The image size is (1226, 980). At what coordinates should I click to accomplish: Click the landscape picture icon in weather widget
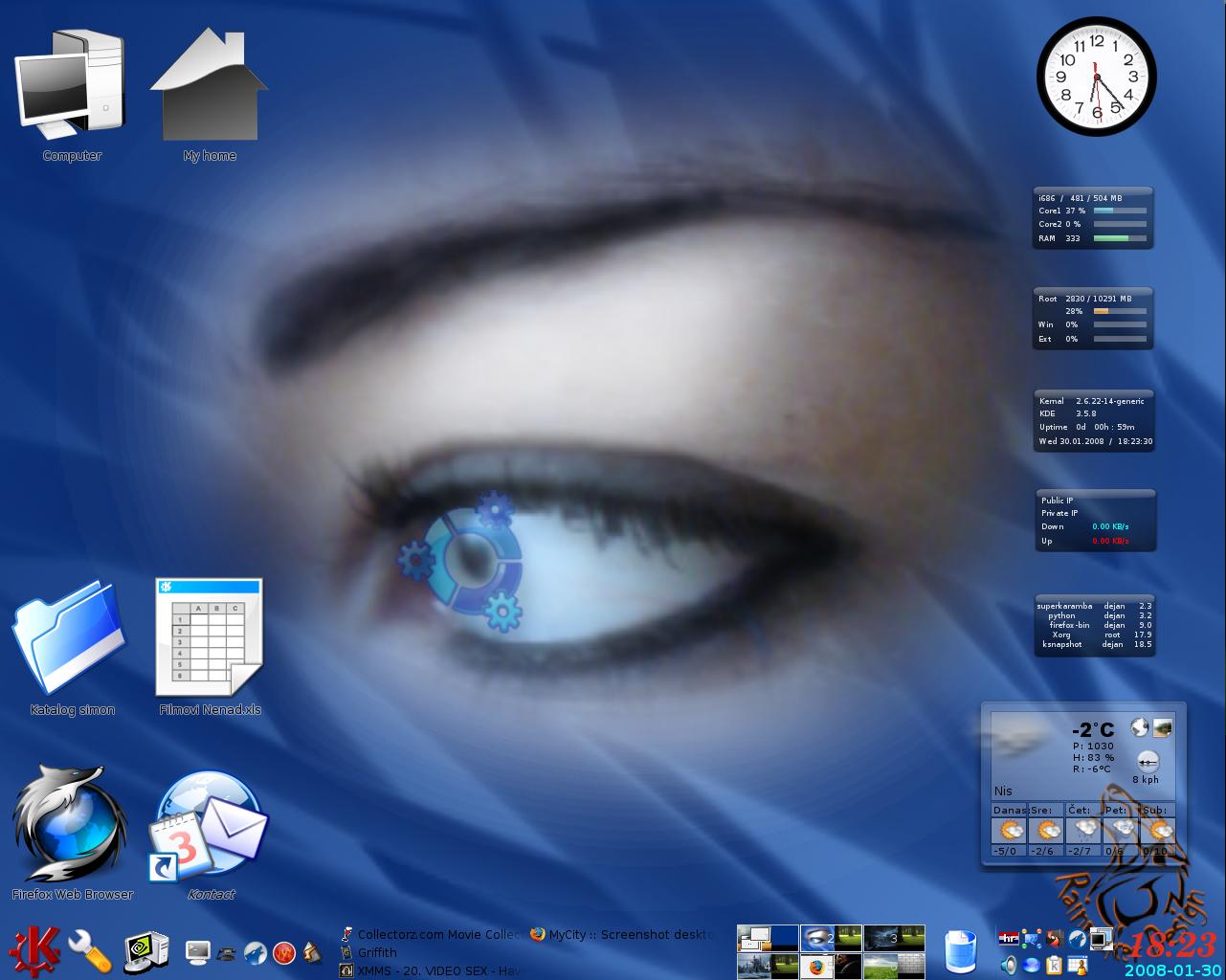1162,727
